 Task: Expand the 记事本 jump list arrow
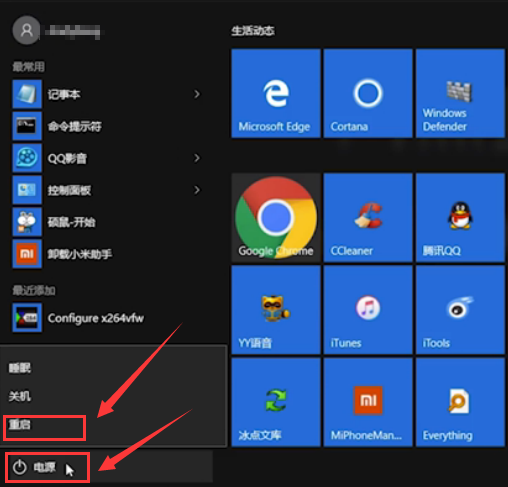pyautogui.click(x=197, y=94)
